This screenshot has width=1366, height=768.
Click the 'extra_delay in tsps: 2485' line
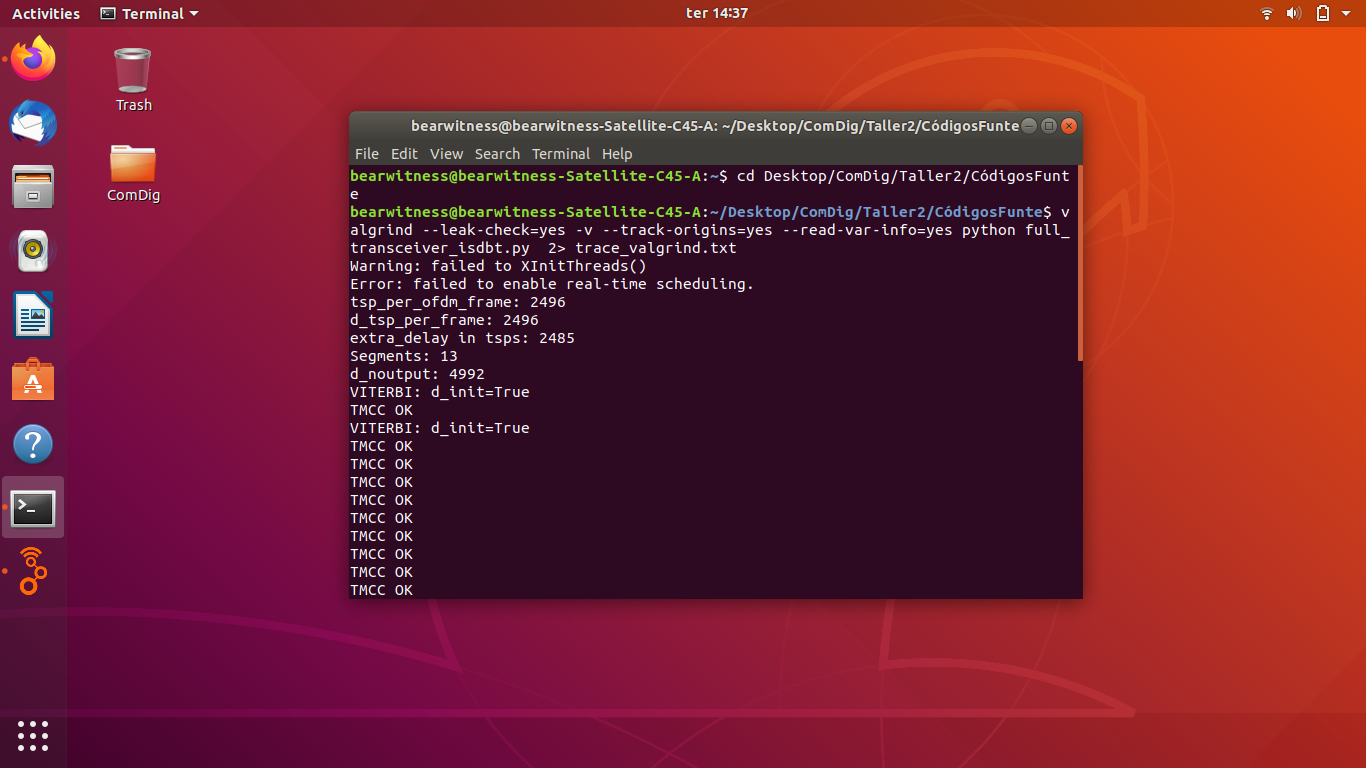(x=462, y=338)
